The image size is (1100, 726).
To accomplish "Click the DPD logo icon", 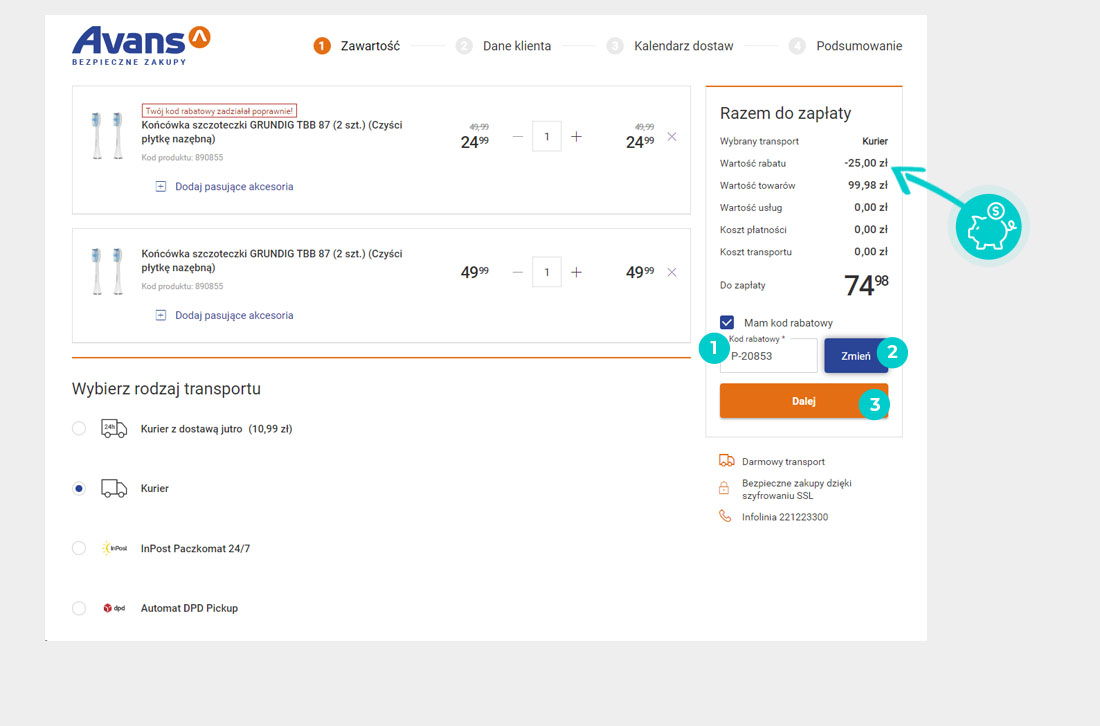I will point(114,608).
